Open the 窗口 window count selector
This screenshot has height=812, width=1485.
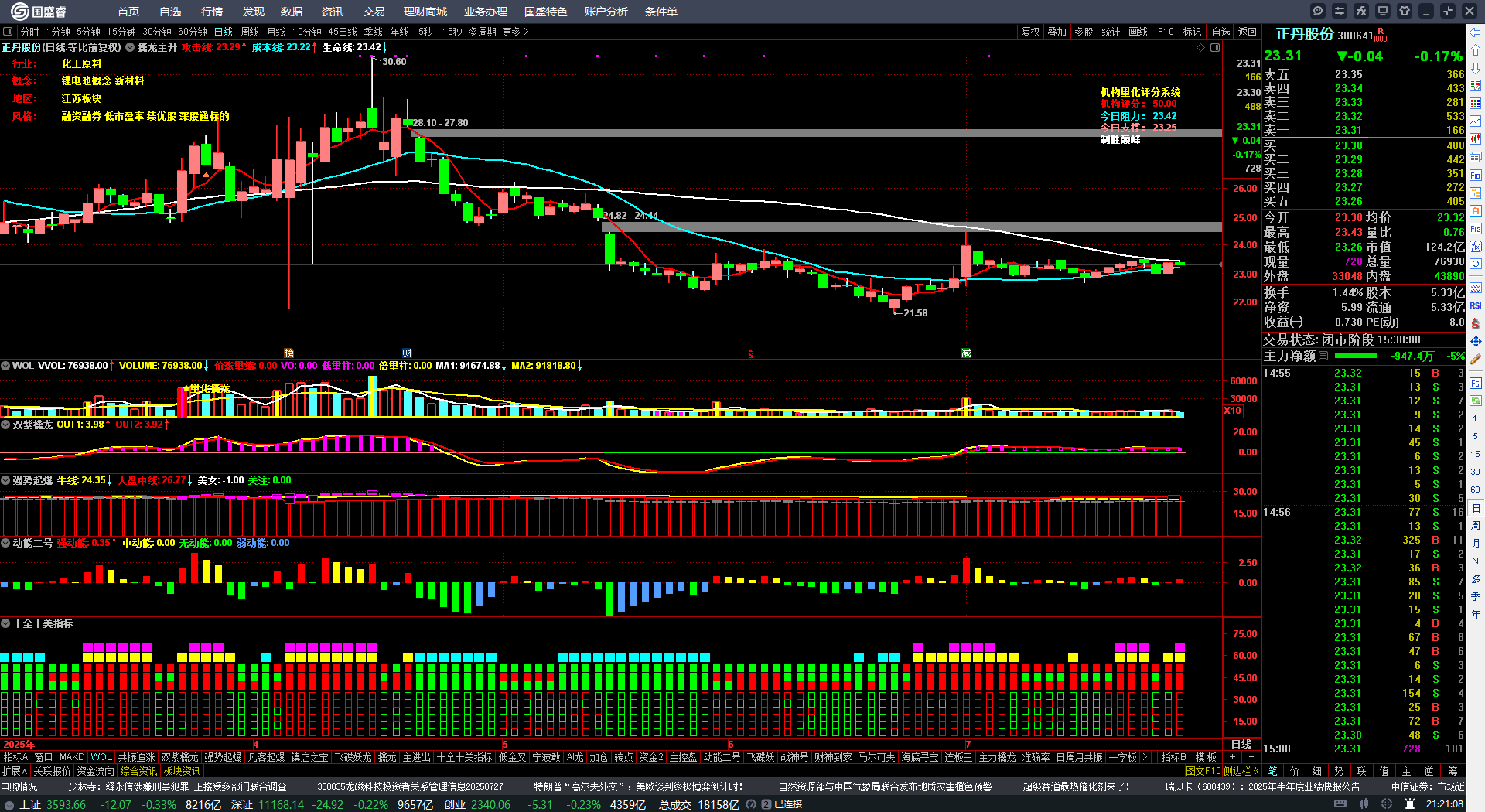tap(43, 757)
